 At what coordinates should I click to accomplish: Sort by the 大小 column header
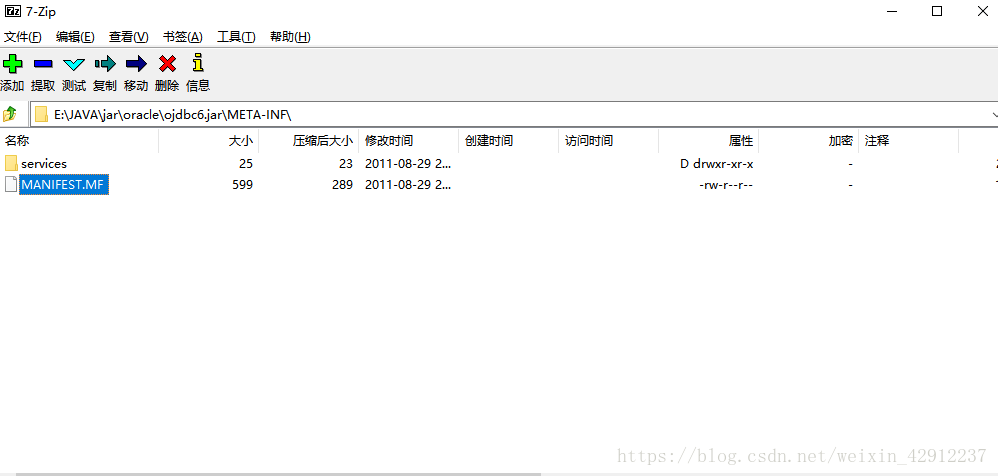209,141
